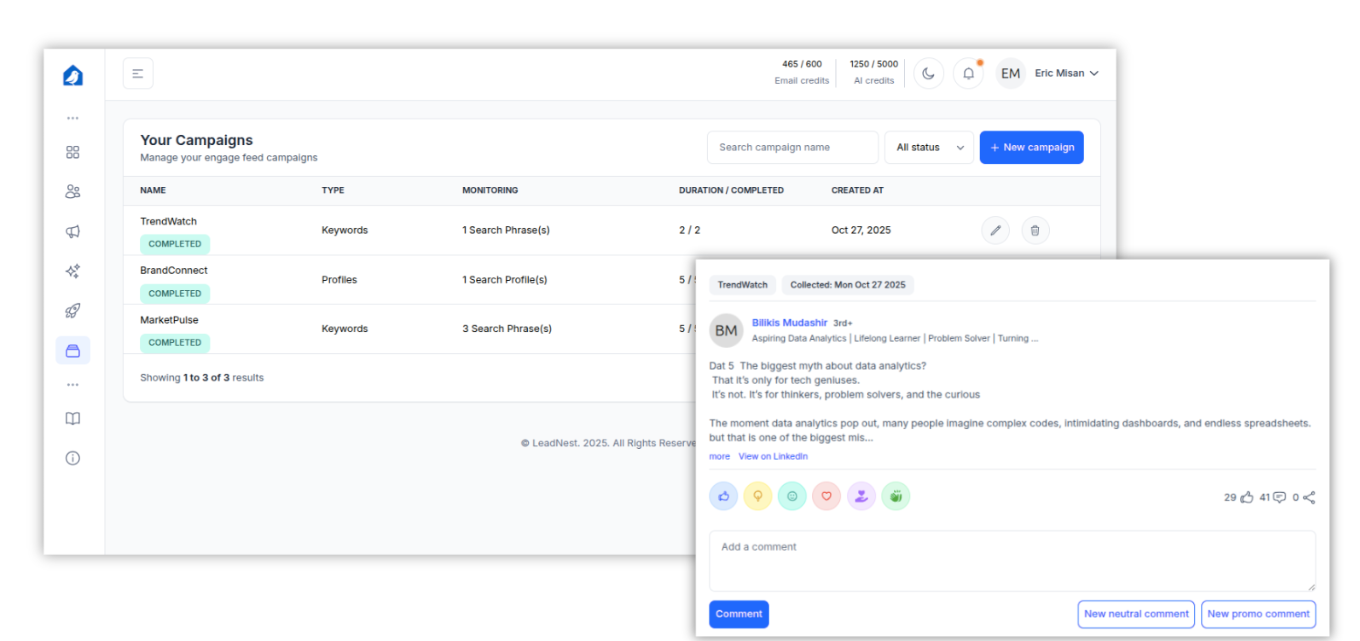Screen dimensions: 1360x641
Task: Click the rocket icon in sidebar
Action: [72, 311]
